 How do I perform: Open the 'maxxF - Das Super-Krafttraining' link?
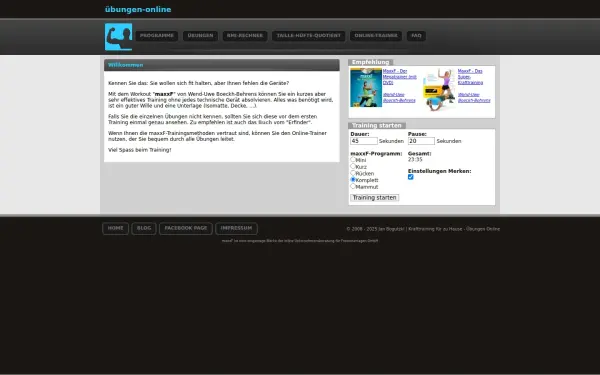(x=470, y=77)
